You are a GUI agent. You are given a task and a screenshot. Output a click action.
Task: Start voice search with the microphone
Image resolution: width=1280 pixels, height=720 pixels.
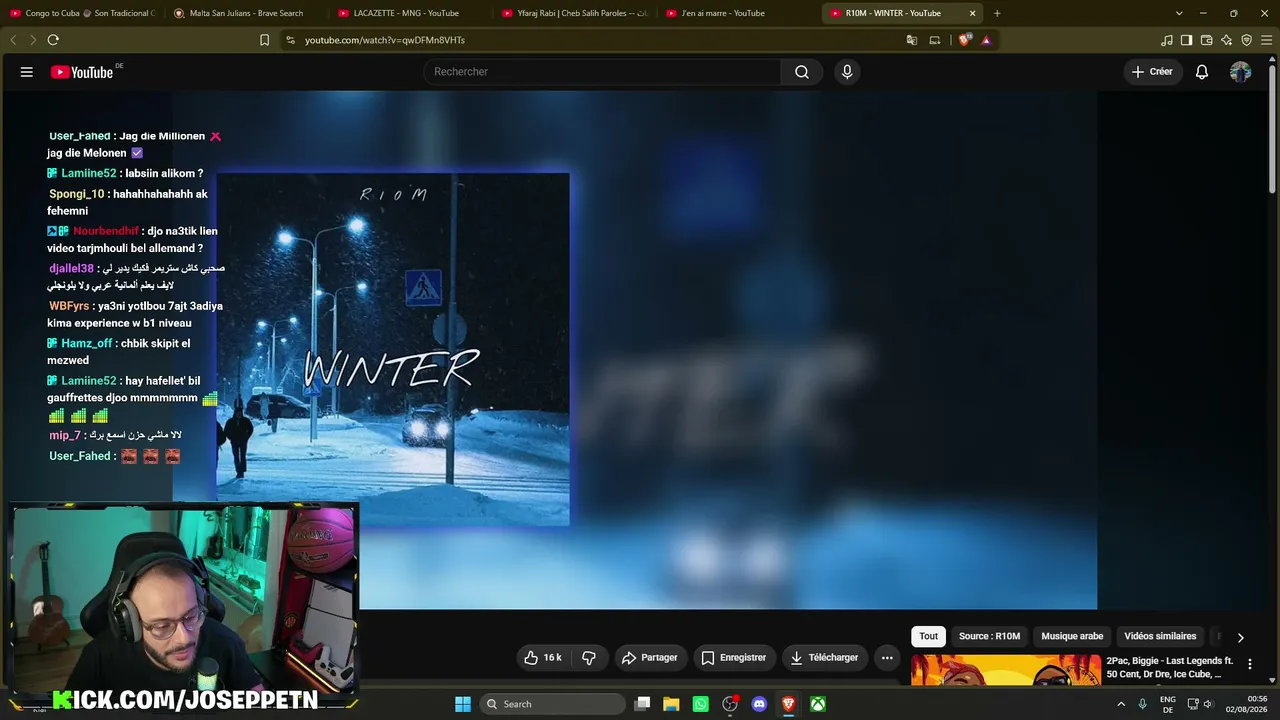pyautogui.click(x=847, y=72)
